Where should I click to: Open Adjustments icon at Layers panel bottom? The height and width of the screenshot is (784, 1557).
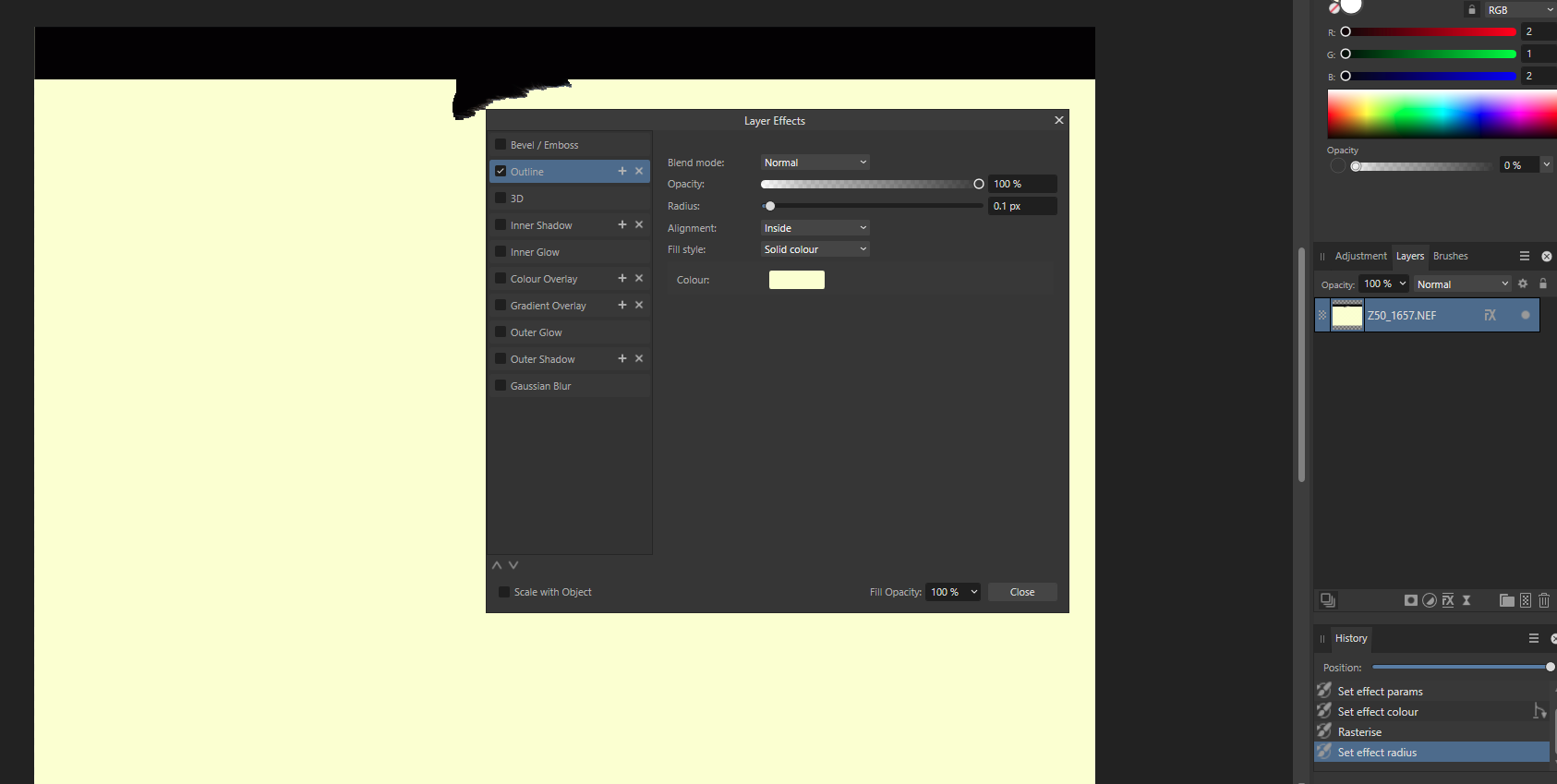[1430, 600]
